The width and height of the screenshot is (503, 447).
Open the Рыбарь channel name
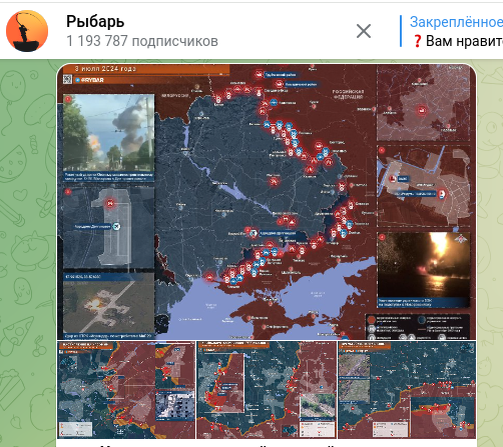coord(95,22)
